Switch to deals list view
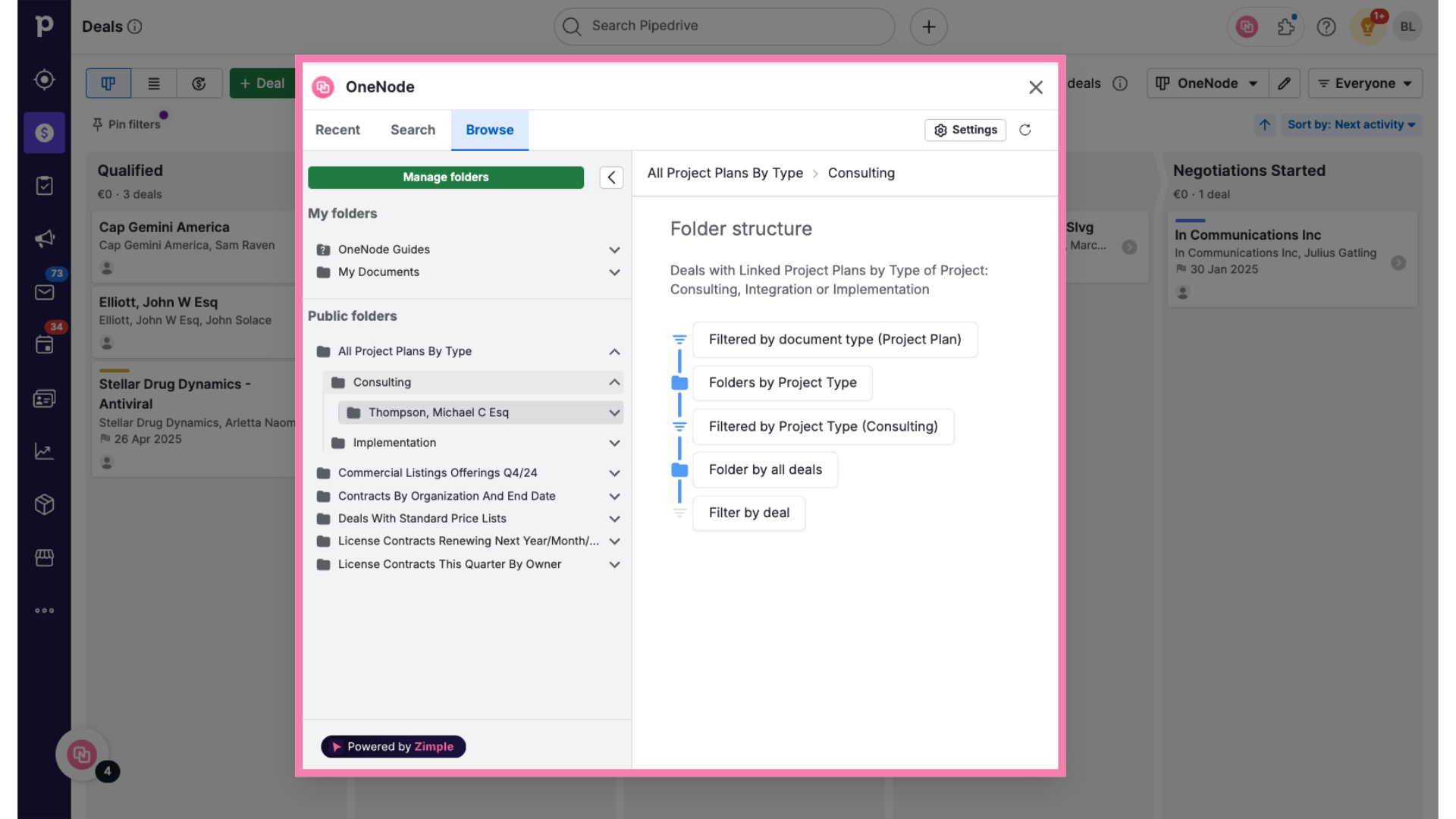 tap(154, 83)
